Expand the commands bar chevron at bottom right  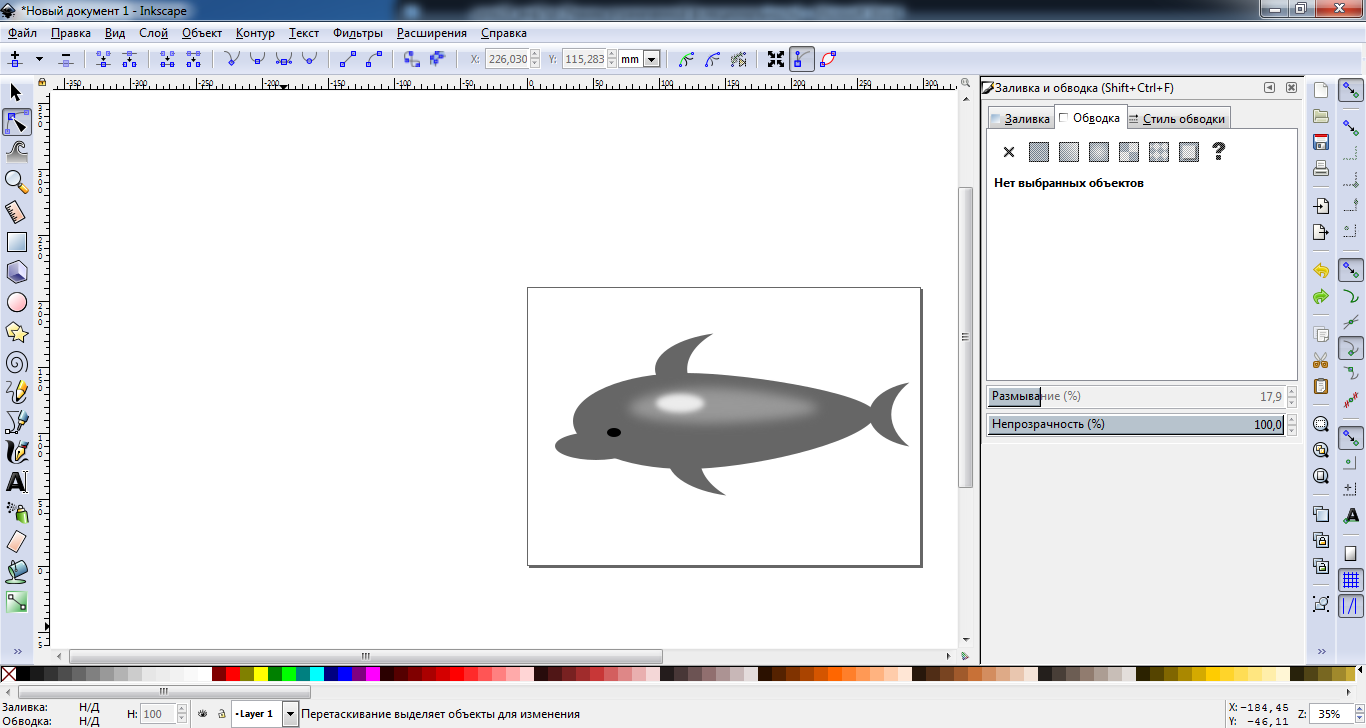point(1321,651)
